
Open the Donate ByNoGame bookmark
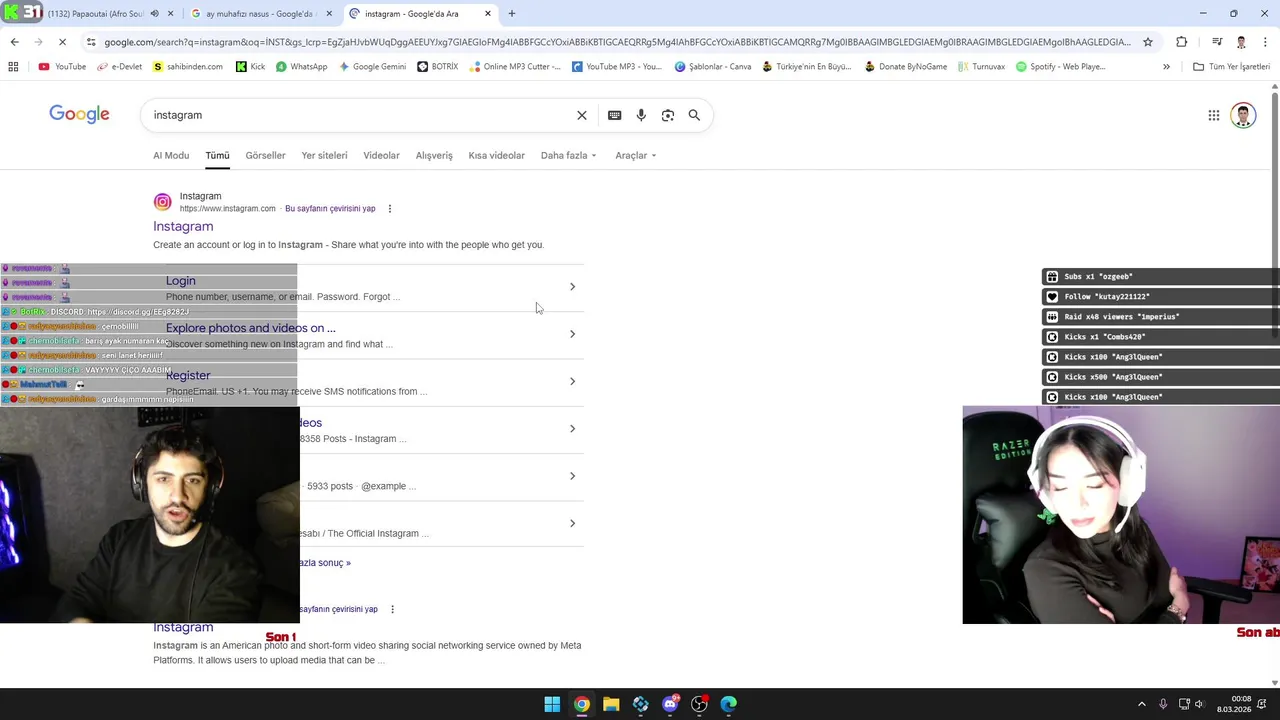click(x=906, y=67)
